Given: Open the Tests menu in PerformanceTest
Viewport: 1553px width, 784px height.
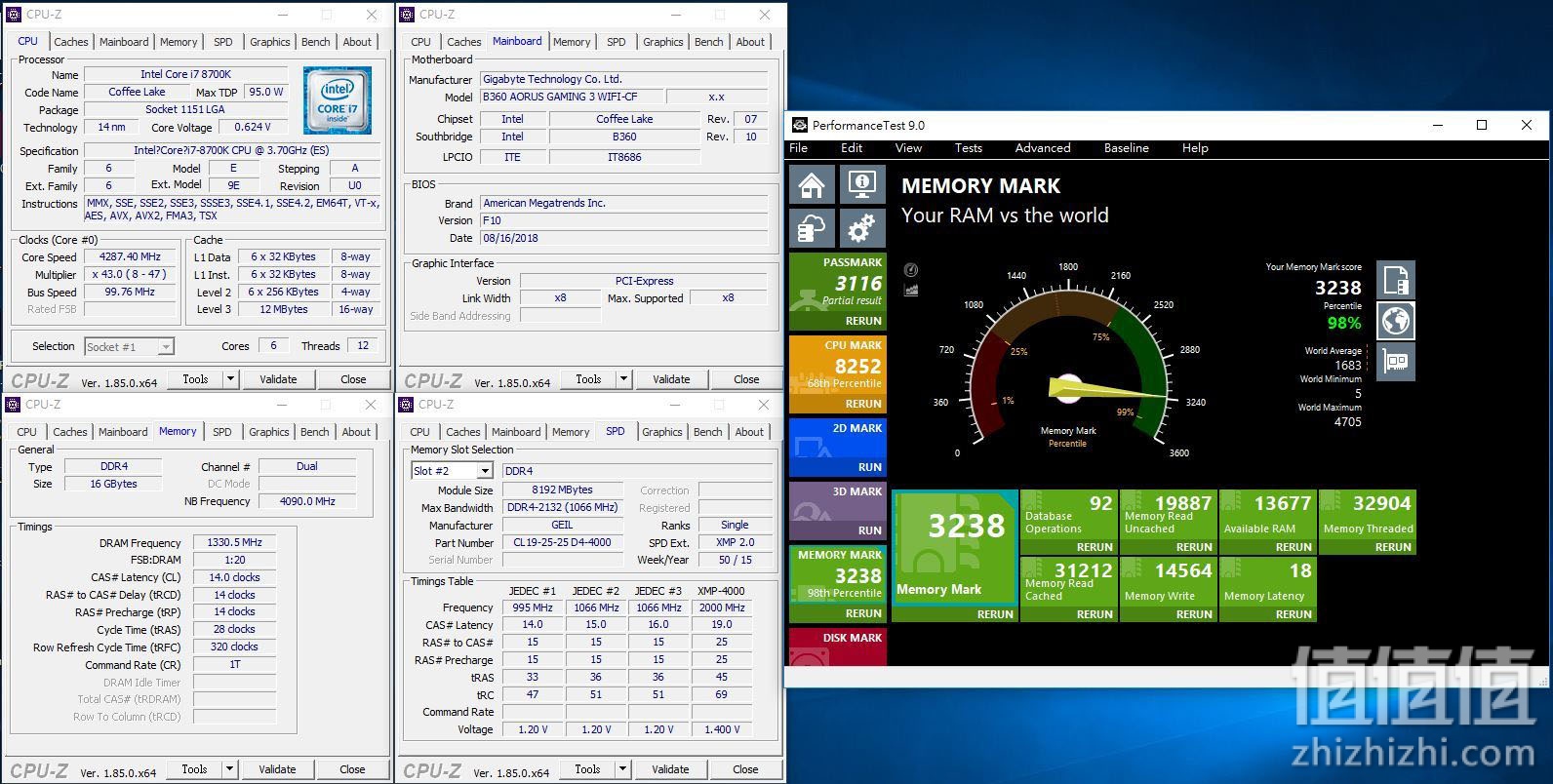Looking at the screenshot, I should (x=968, y=148).
